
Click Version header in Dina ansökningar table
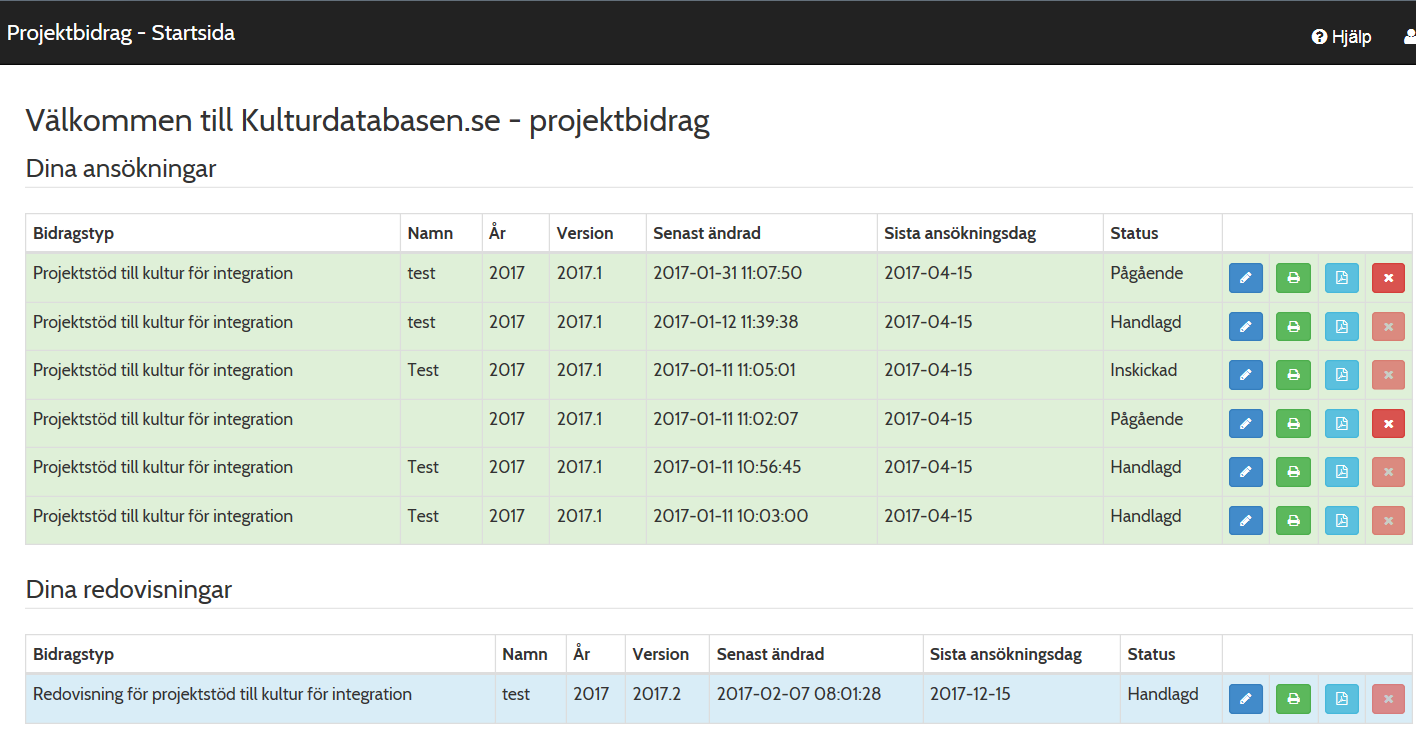point(585,233)
